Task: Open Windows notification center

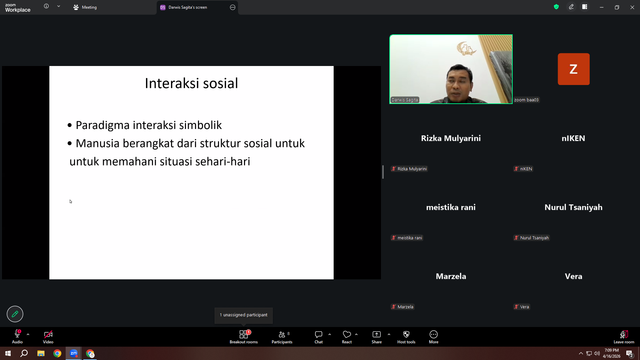Action: click(629, 353)
